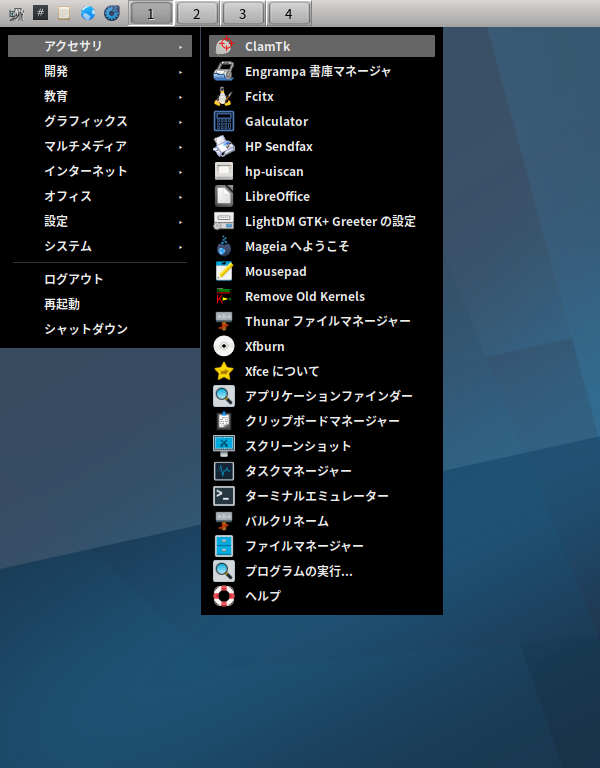Click the ターミナルエミュレーター terminal icon
The height and width of the screenshot is (768, 600).
tap(224, 496)
